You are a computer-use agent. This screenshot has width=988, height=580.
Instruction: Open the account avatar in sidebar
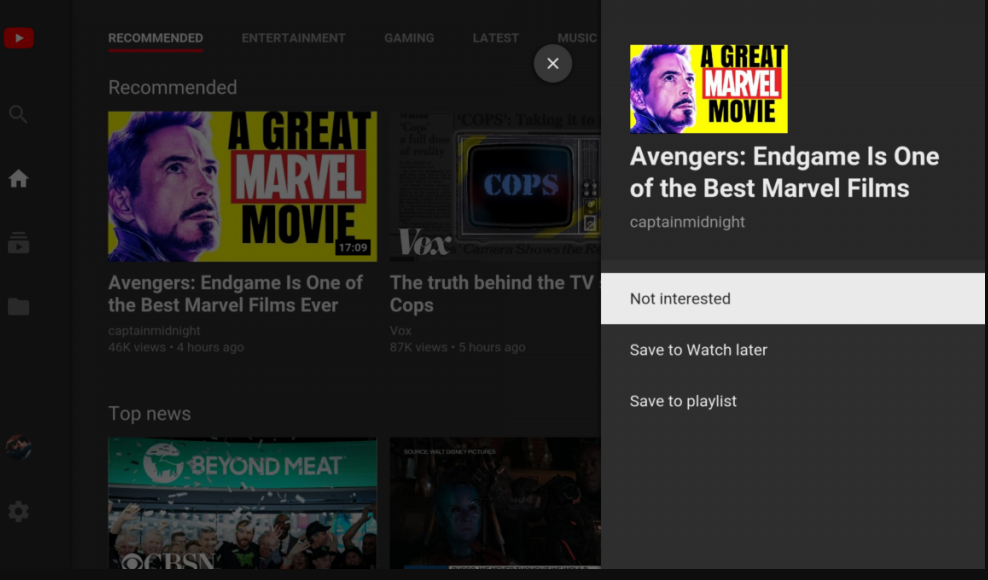tap(18, 448)
